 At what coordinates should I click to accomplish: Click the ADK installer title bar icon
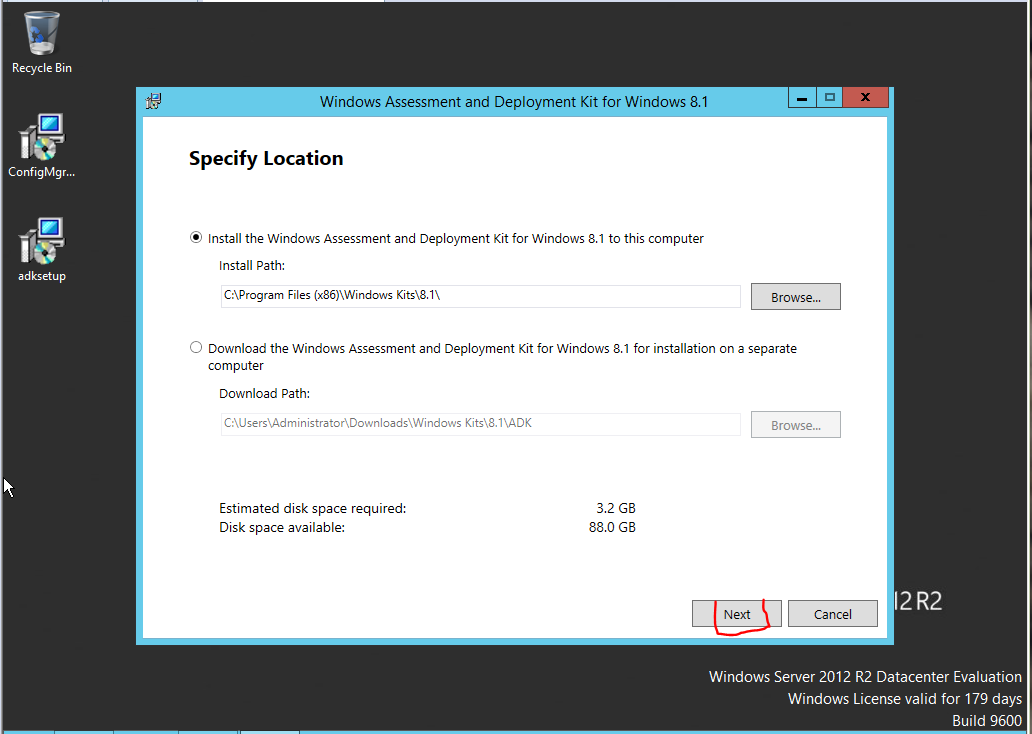point(153,101)
